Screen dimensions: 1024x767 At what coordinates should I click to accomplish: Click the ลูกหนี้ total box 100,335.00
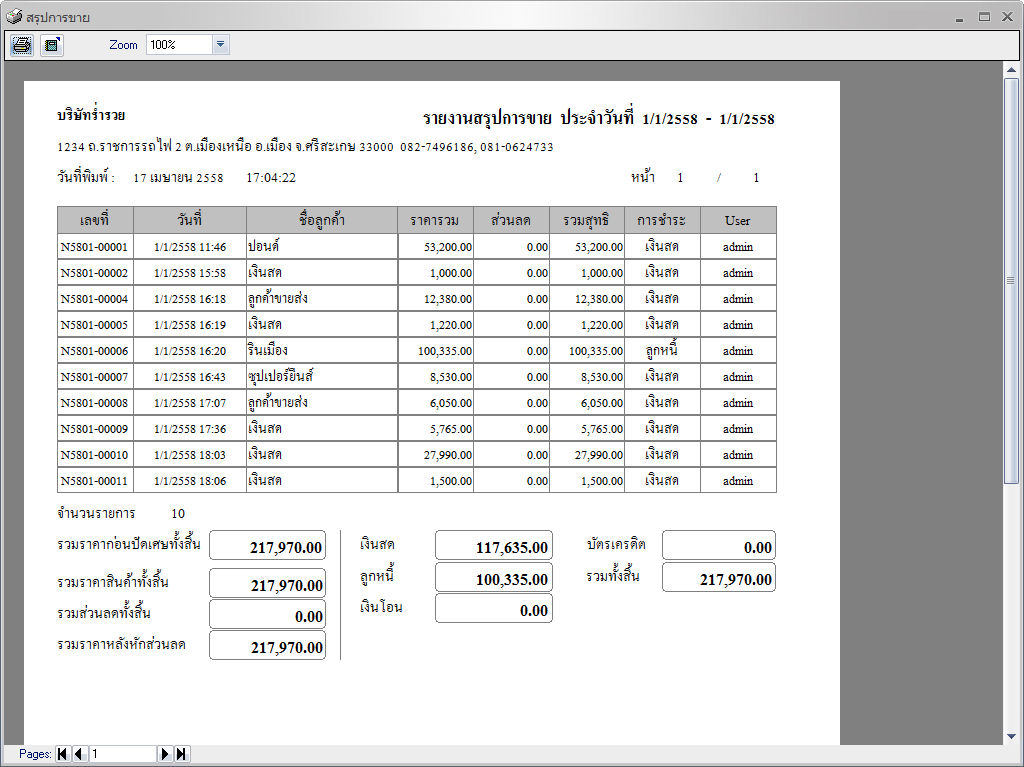coord(494,578)
